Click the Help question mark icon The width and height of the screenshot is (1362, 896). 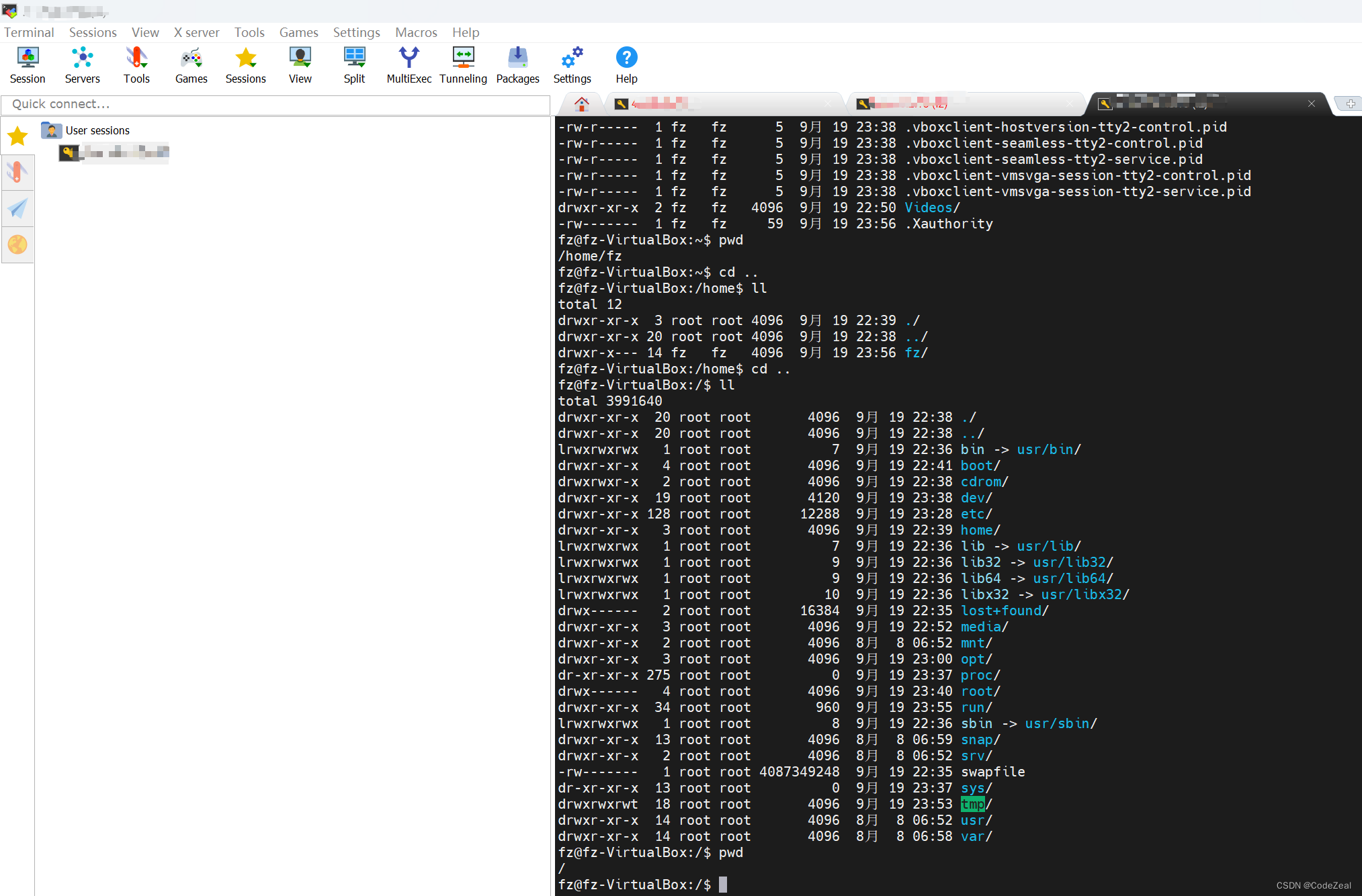click(626, 58)
